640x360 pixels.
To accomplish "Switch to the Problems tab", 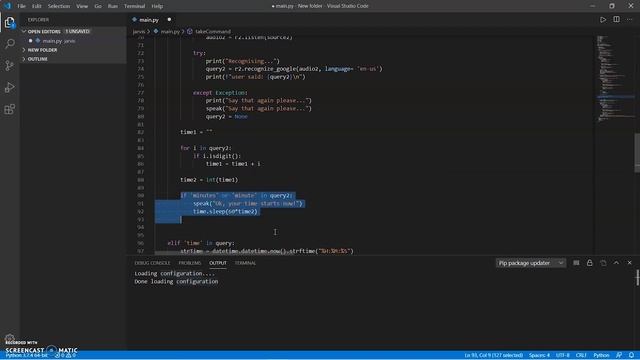I will click(x=190, y=263).
